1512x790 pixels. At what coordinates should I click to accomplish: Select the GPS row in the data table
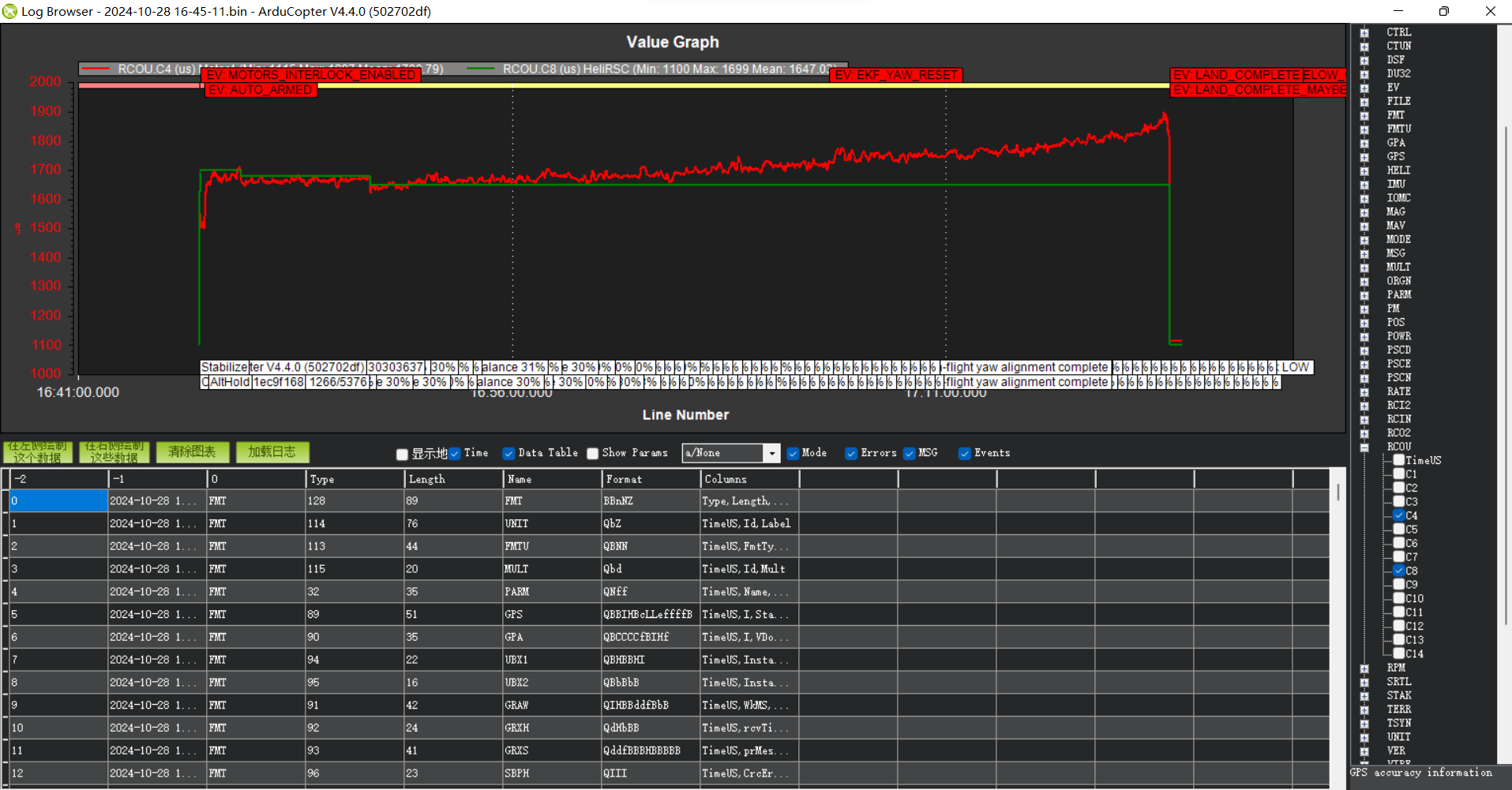click(551, 614)
